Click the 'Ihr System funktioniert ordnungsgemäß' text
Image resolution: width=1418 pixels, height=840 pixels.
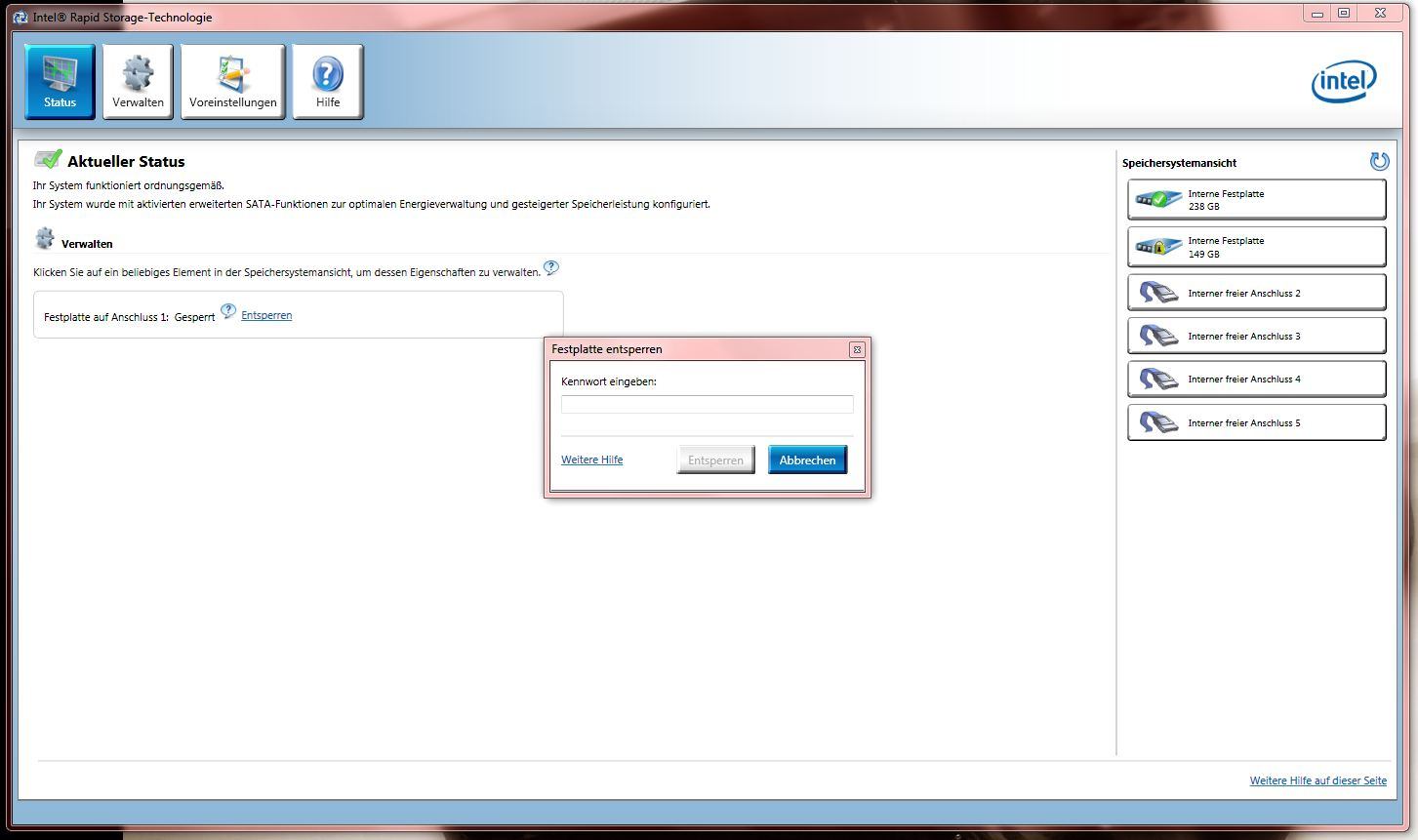pyautogui.click(x=129, y=185)
